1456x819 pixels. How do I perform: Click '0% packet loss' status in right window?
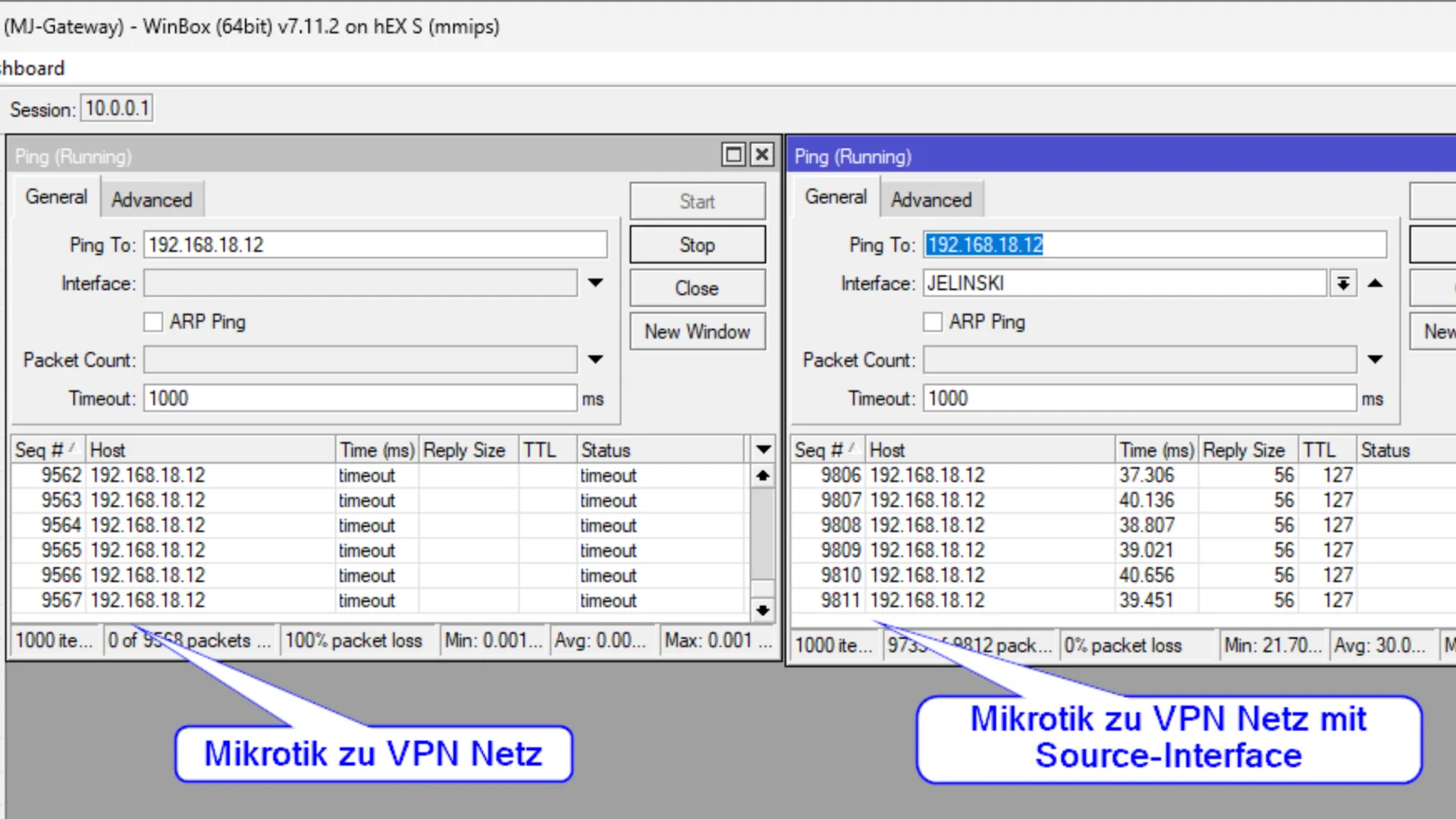[x=1138, y=646]
